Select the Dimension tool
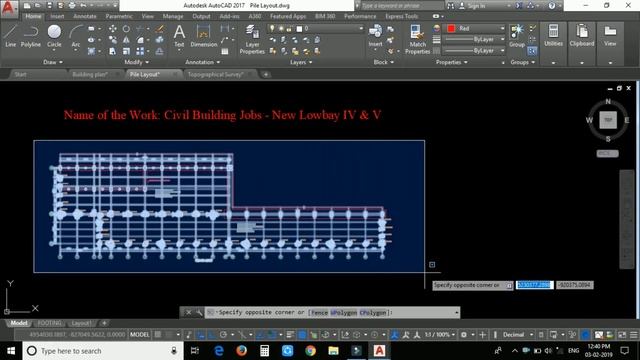The width and height of the screenshot is (640, 360). [203, 36]
